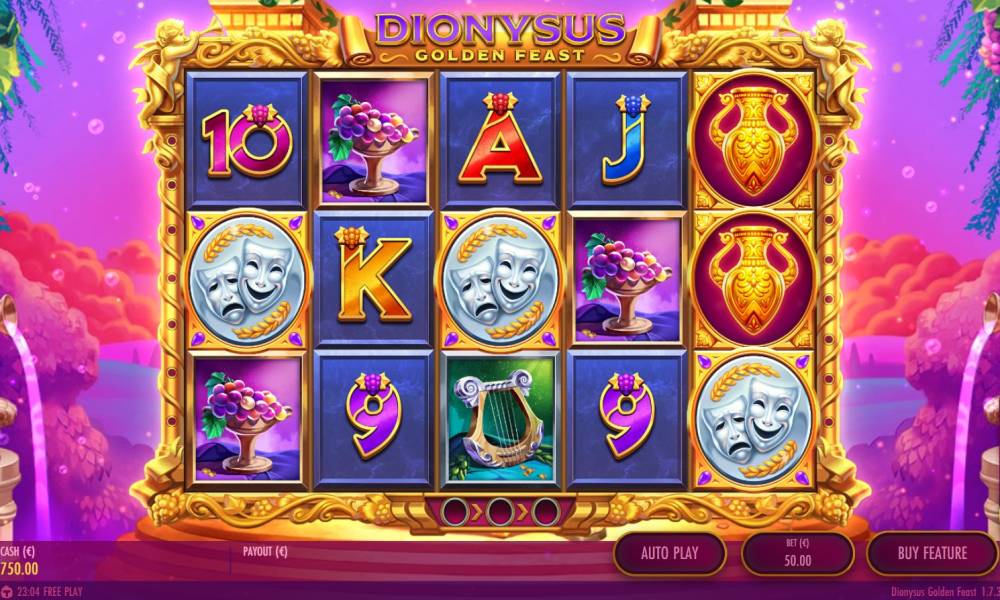Click the first circle indicator below reels
Screen dimensions: 1000x600
(455, 511)
